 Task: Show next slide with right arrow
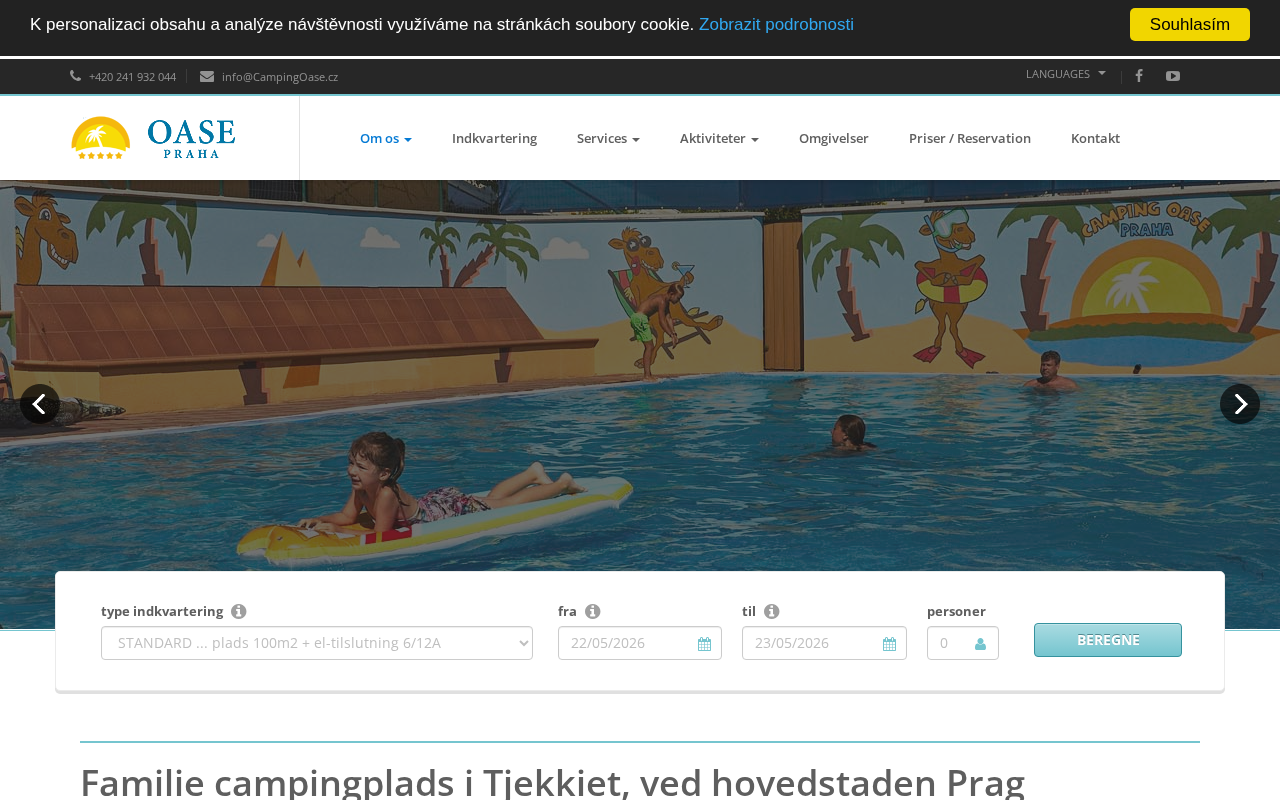pyautogui.click(x=1240, y=404)
